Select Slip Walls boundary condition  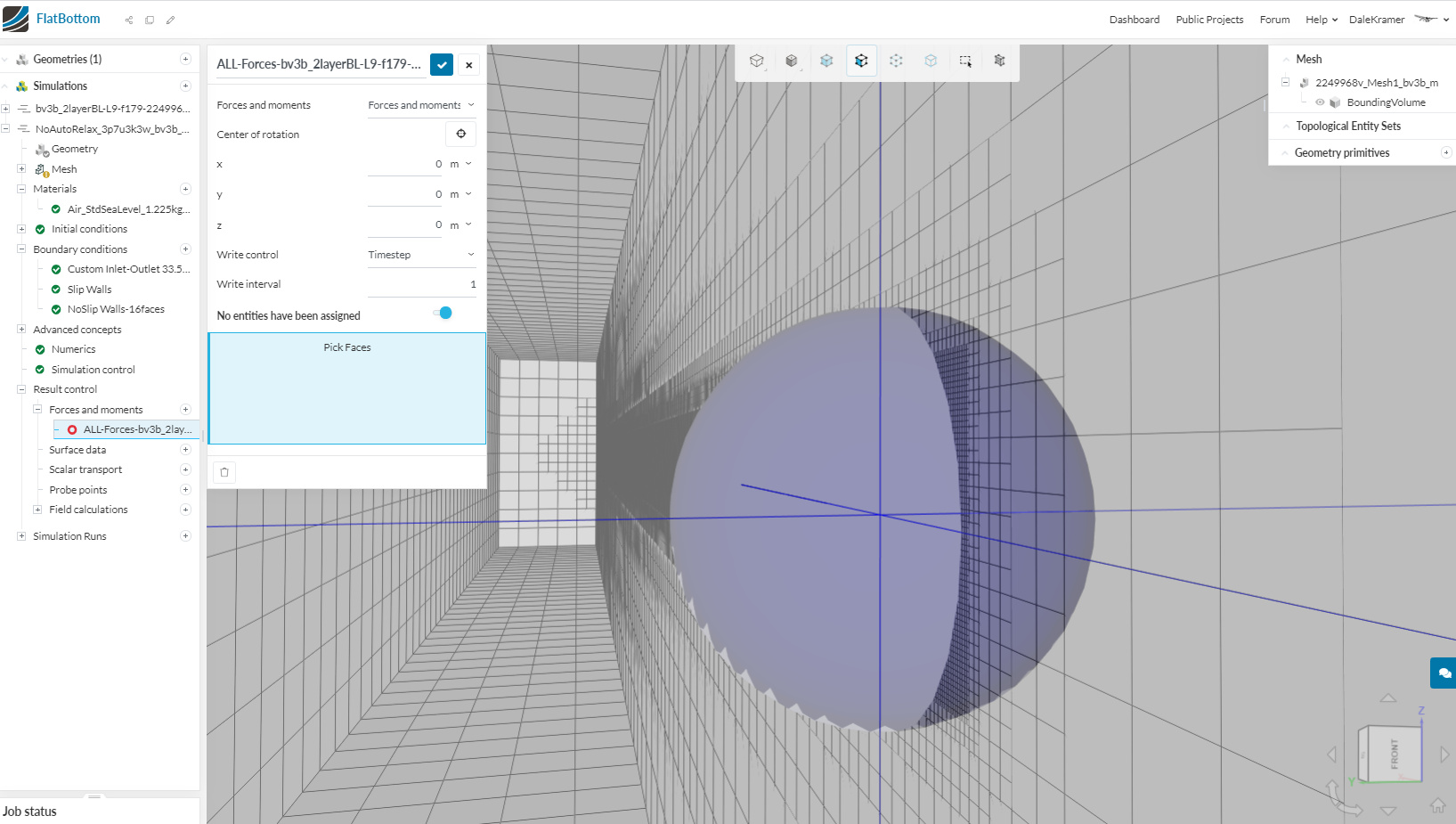[x=89, y=290]
